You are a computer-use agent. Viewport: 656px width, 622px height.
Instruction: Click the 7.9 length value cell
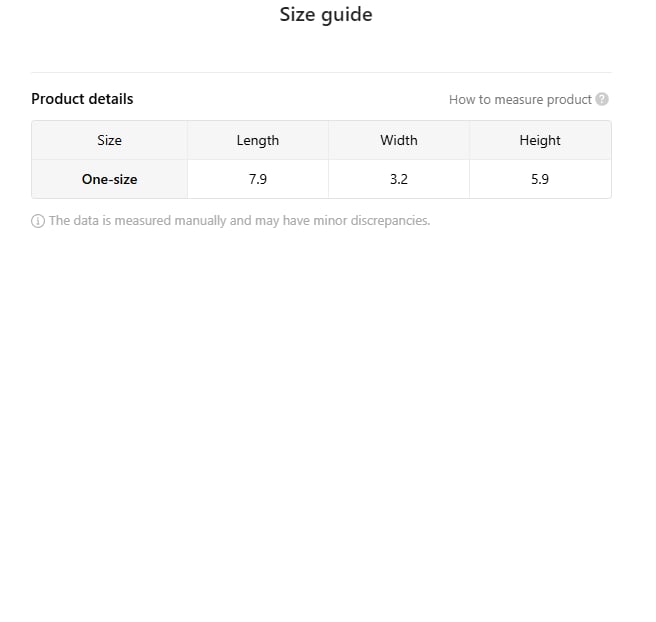tap(258, 180)
